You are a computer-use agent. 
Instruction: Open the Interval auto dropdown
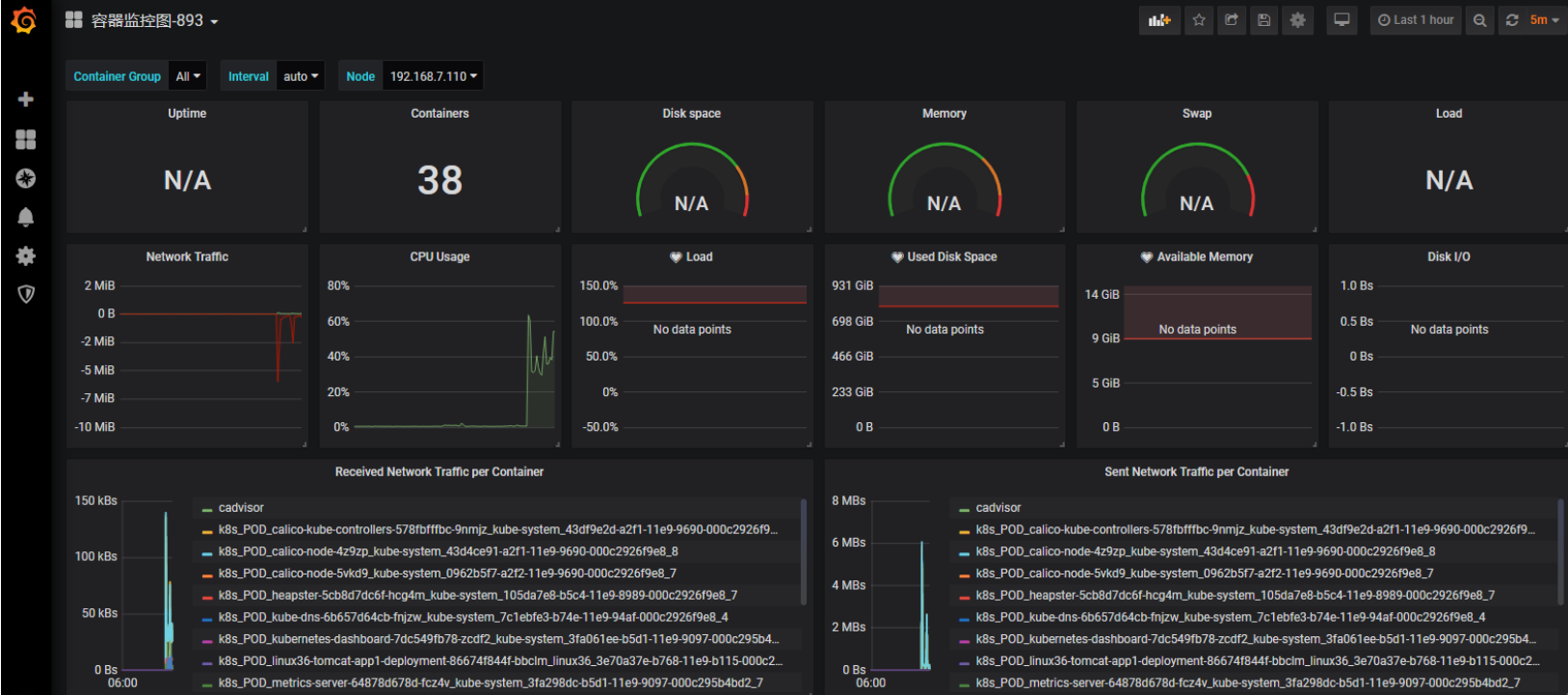pos(301,76)
